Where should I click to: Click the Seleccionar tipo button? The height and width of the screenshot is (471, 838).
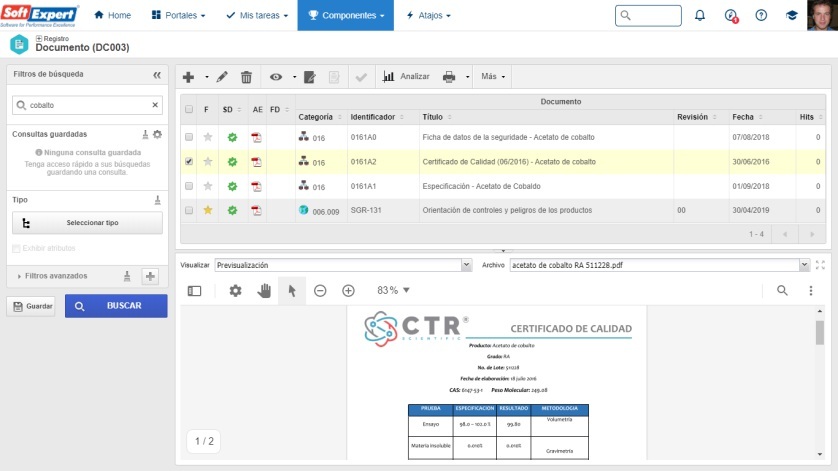tap(85, 223)
